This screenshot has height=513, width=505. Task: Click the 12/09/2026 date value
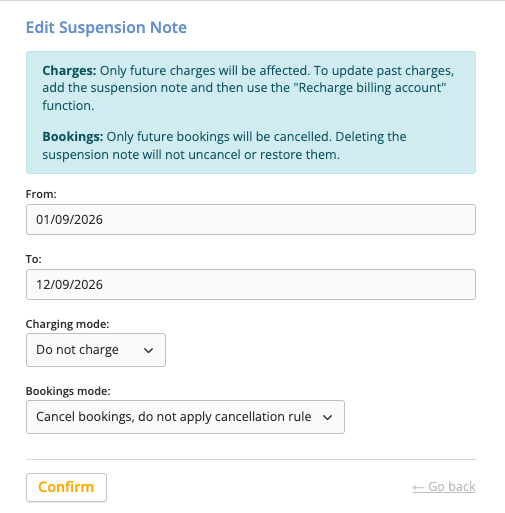tap(69, 285)
